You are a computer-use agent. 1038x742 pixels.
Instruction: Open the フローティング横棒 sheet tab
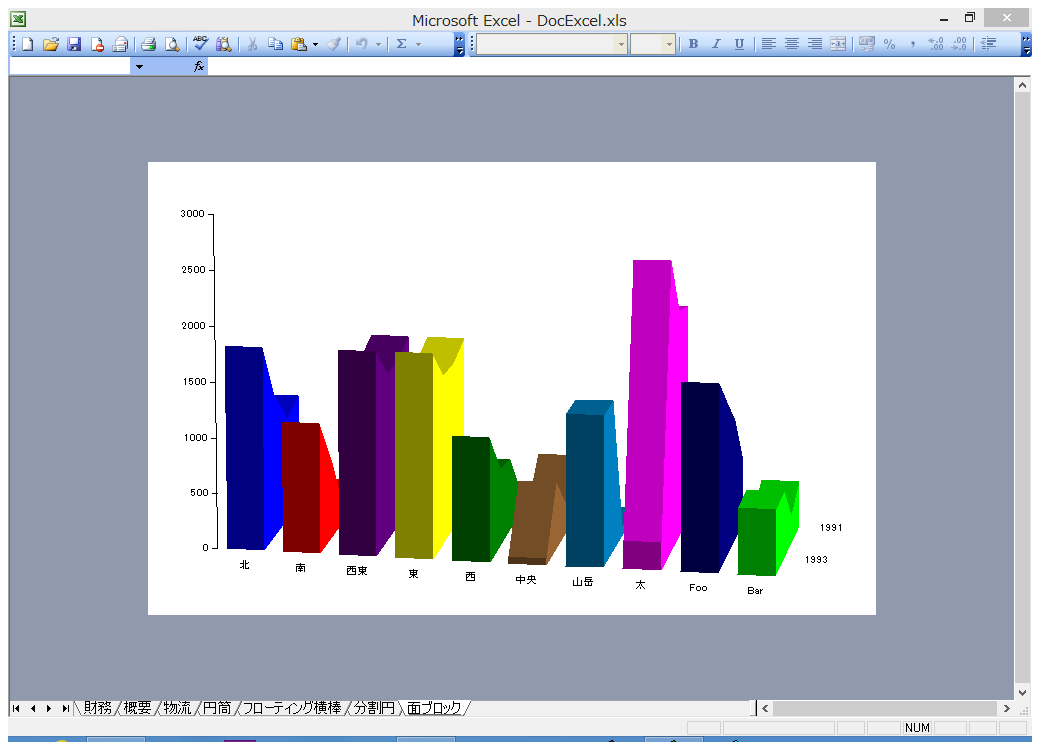tap(291, 708)
